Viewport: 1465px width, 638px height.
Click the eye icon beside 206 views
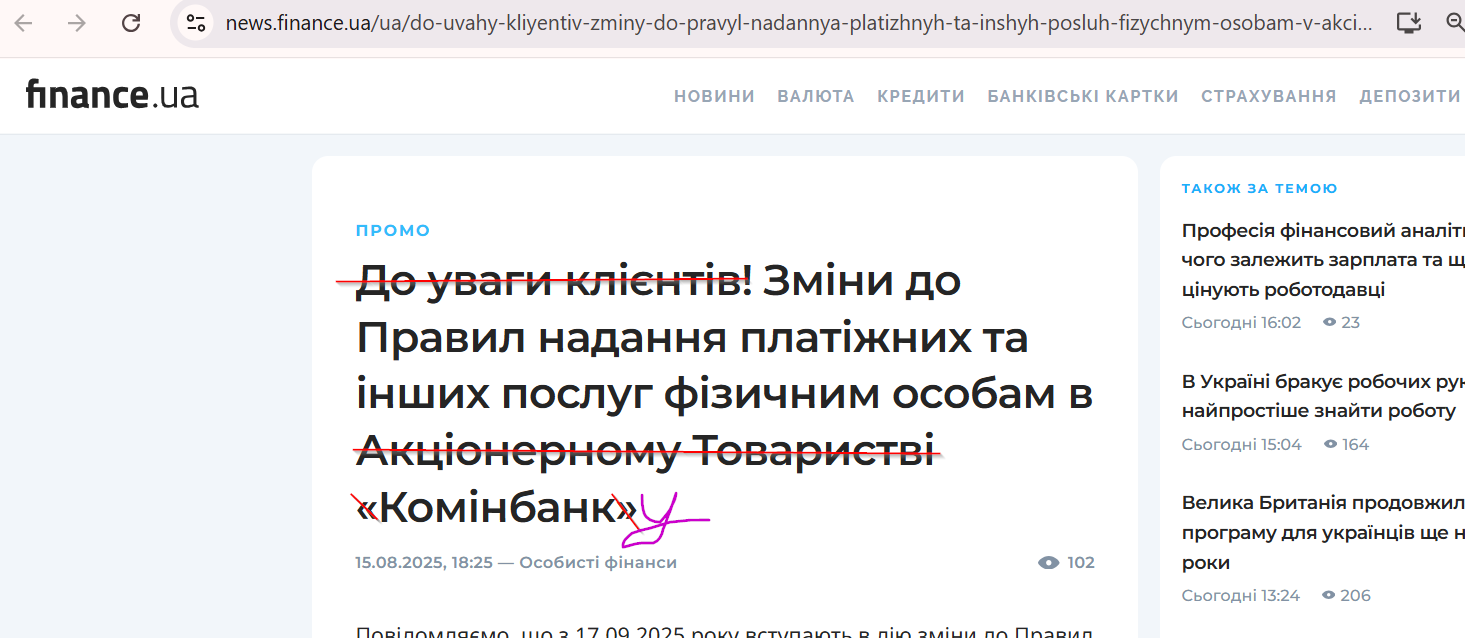click(1329, 596)
